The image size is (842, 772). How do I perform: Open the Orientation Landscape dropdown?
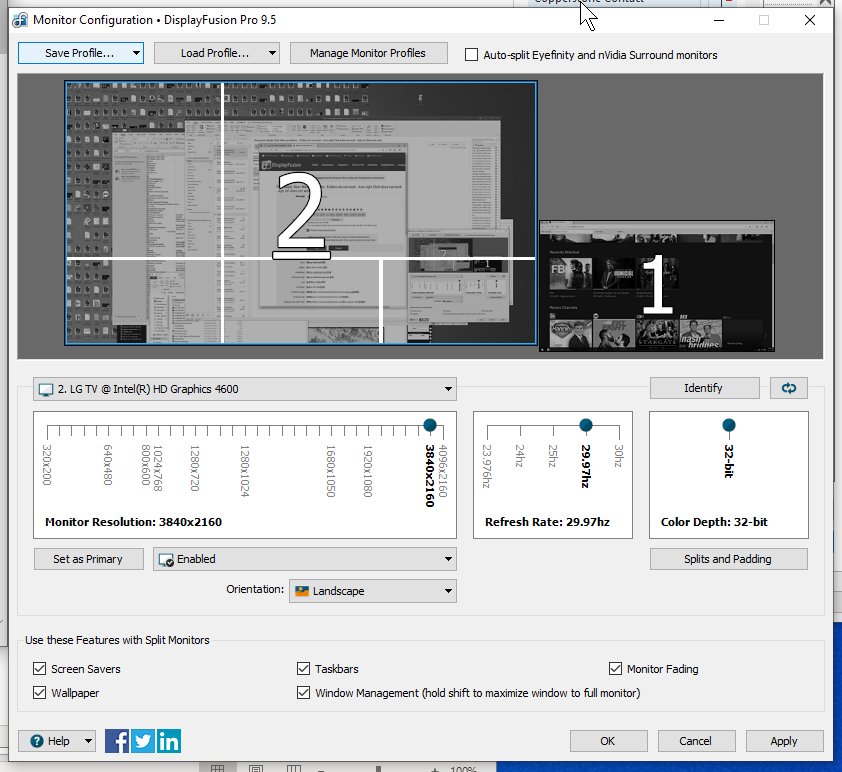pyautogui.click(x=372, y=591)
